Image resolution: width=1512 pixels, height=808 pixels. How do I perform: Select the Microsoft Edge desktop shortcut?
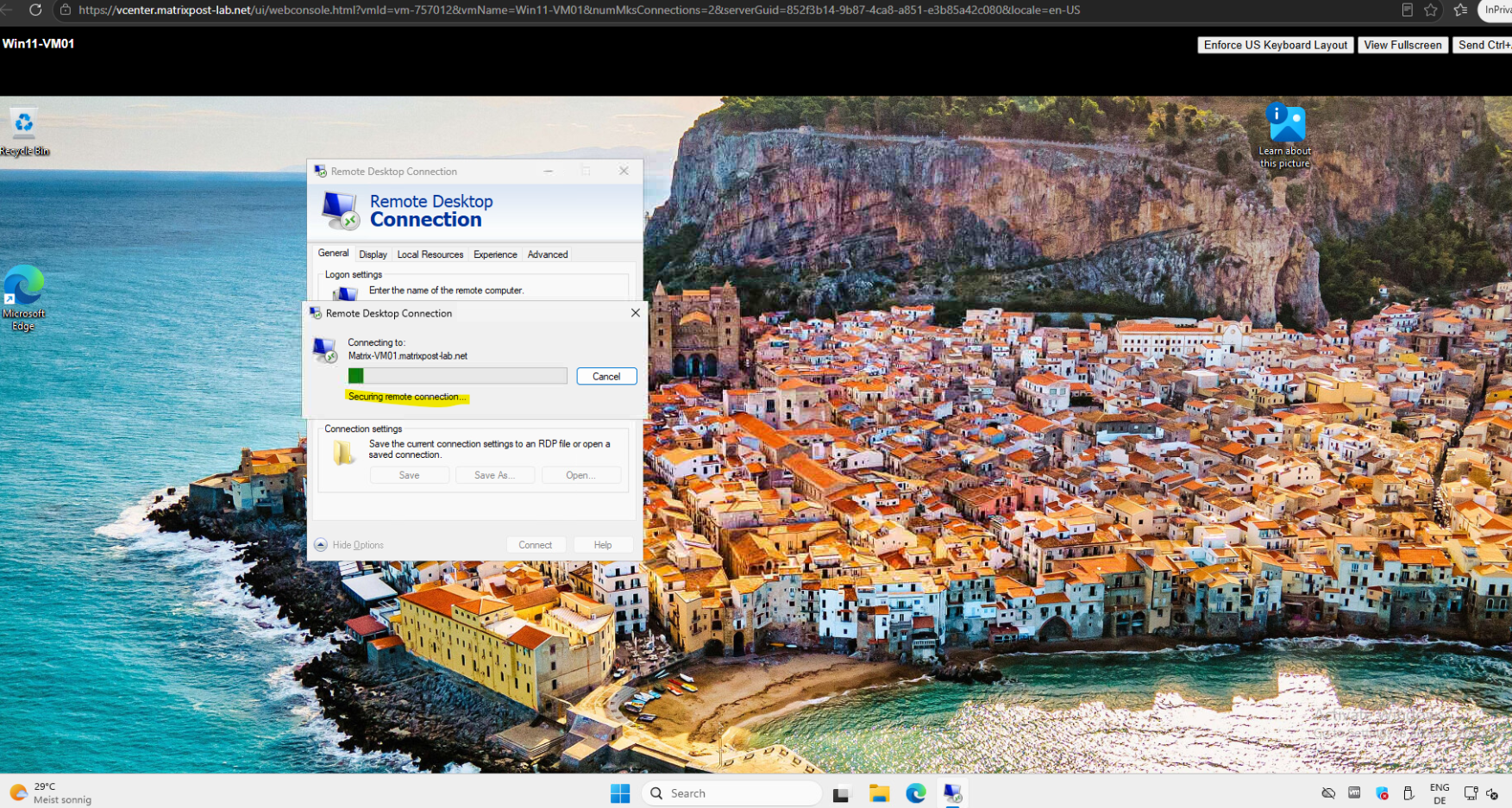point(24,298)
